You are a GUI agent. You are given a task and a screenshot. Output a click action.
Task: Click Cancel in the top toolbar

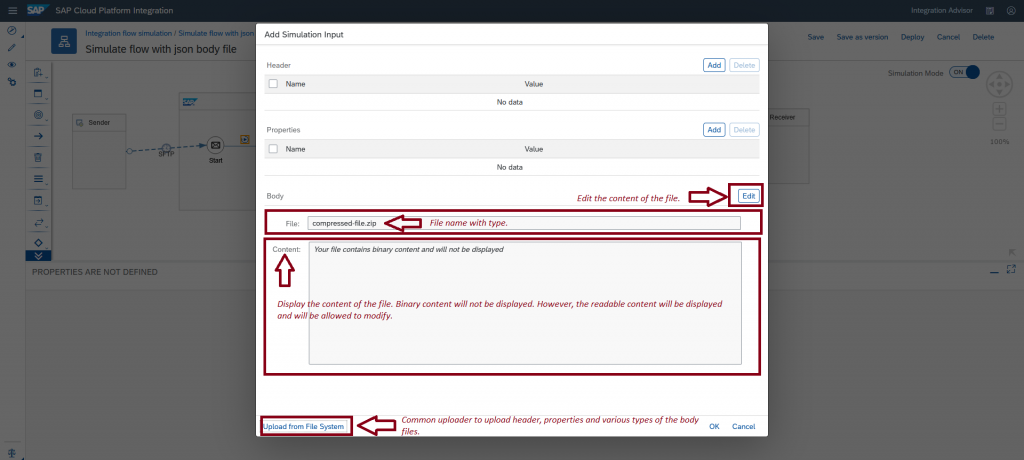point(948,37)
